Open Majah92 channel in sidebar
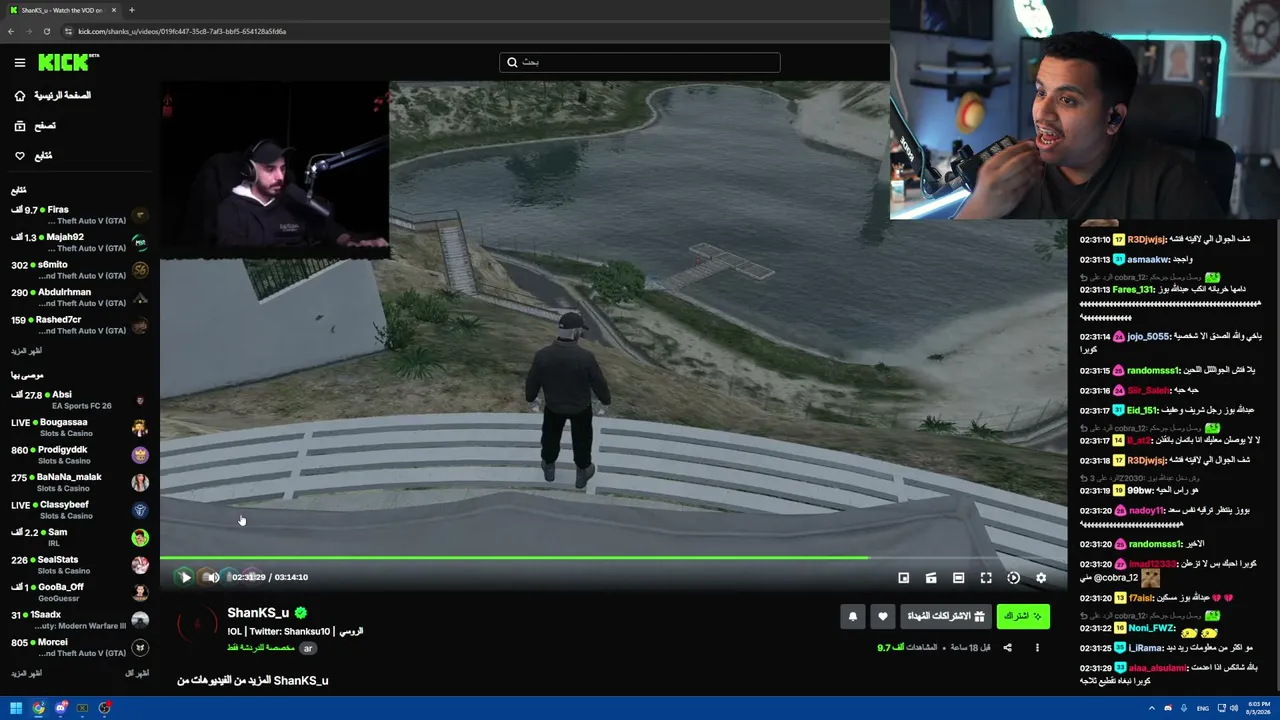The image size is (1280, 720). pos(80,242)
